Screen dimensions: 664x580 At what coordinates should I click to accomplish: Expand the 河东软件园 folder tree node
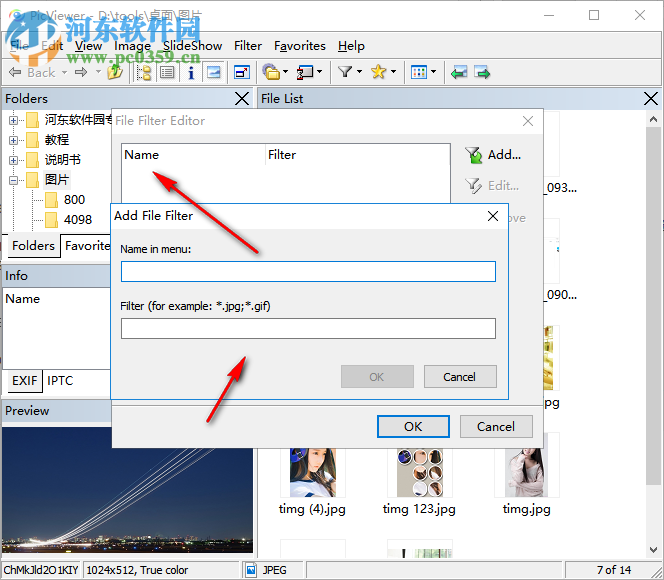14,120
